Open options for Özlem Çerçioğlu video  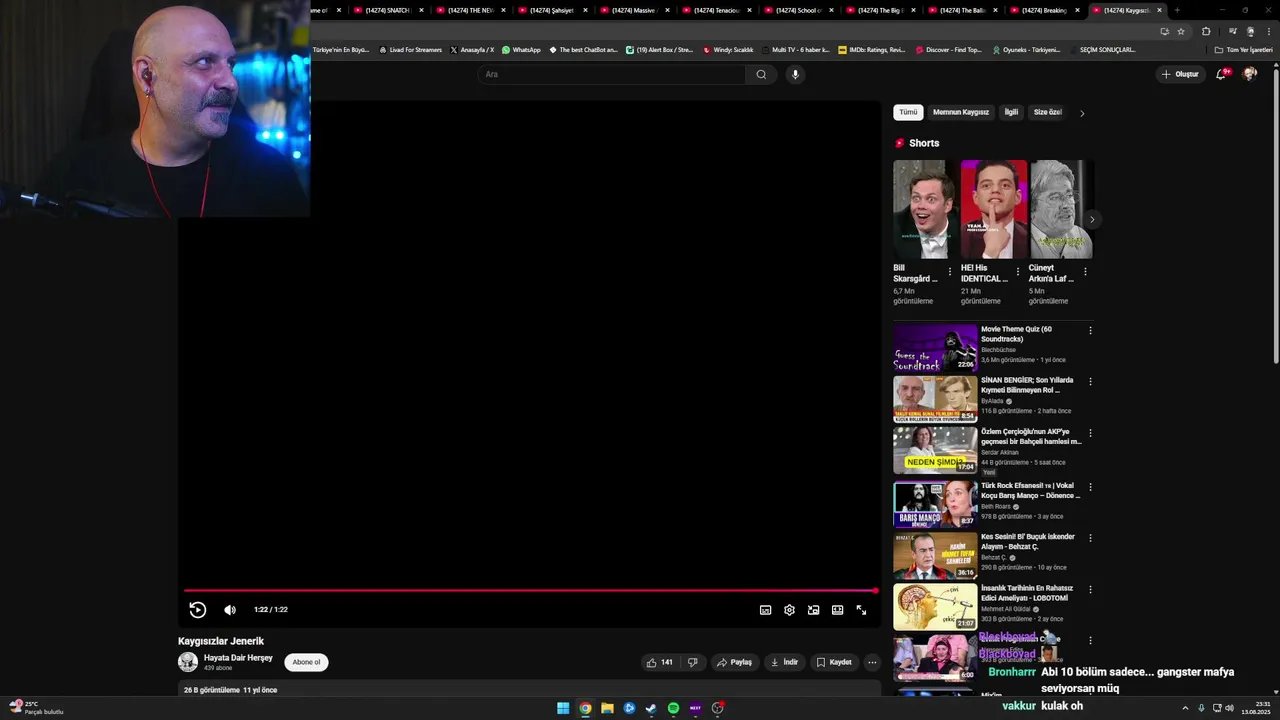pyautogui.click(x=1090, y=433)
